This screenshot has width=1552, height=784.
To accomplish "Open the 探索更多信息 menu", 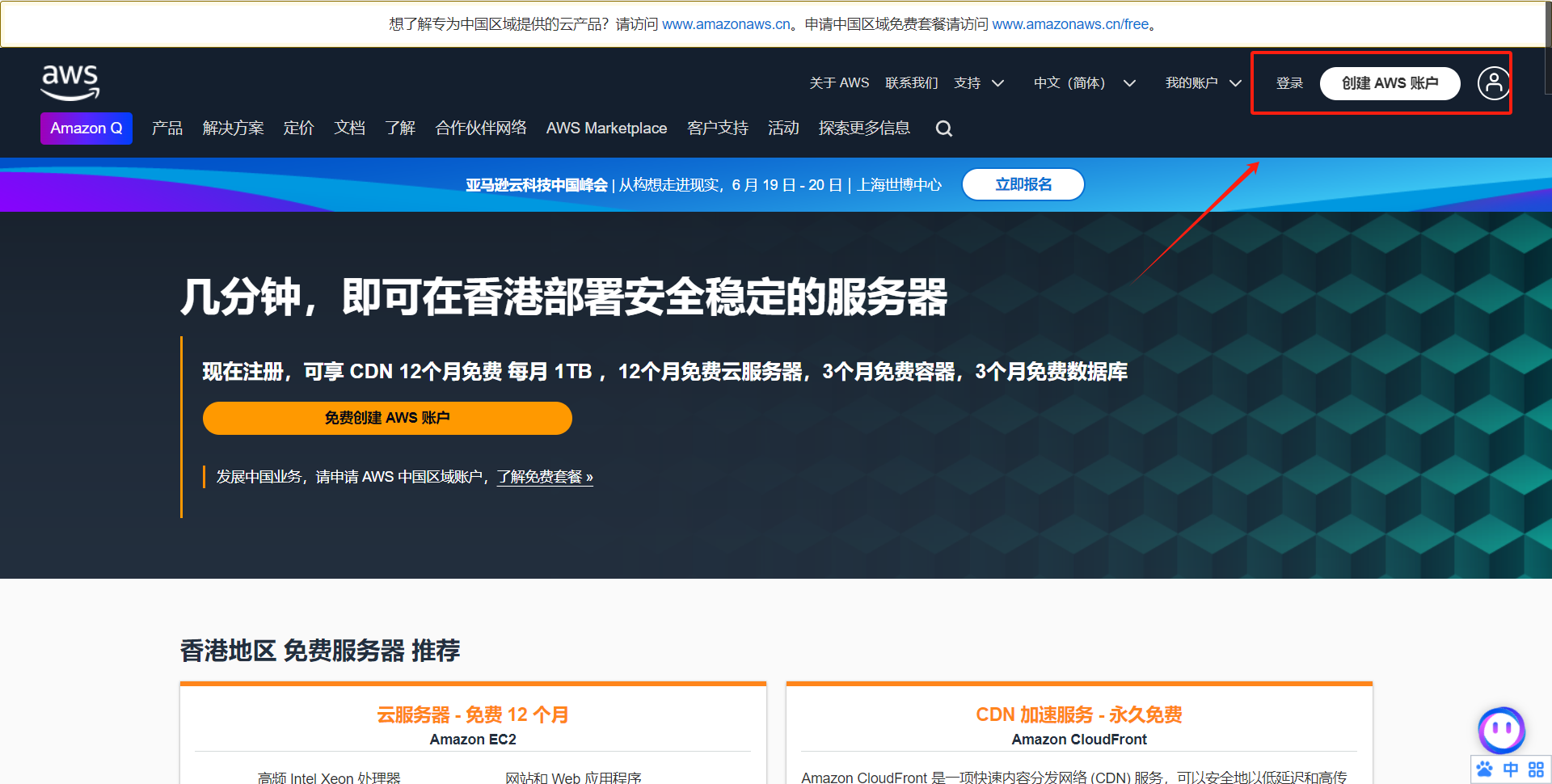I will pos(864,129).
